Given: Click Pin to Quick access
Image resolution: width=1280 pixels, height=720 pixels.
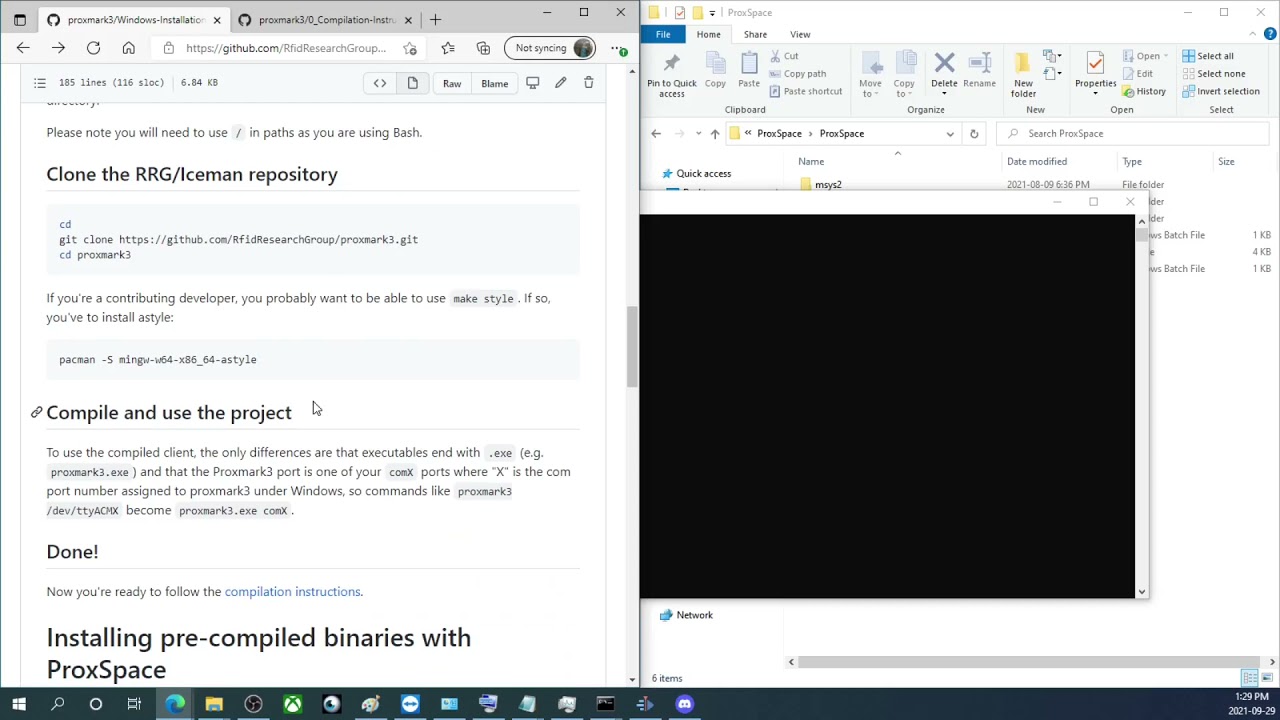Looking at the screenshot, I should (x=671, y=74).
